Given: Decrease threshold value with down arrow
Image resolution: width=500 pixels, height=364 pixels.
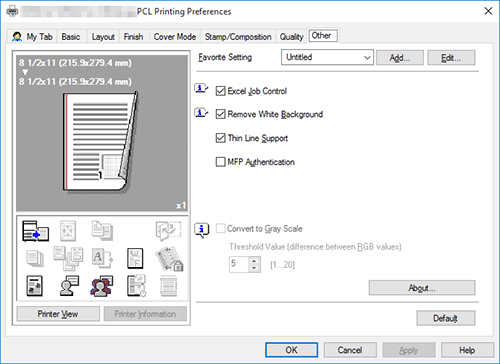Looking at the screenshot, I should click(254, 268).
